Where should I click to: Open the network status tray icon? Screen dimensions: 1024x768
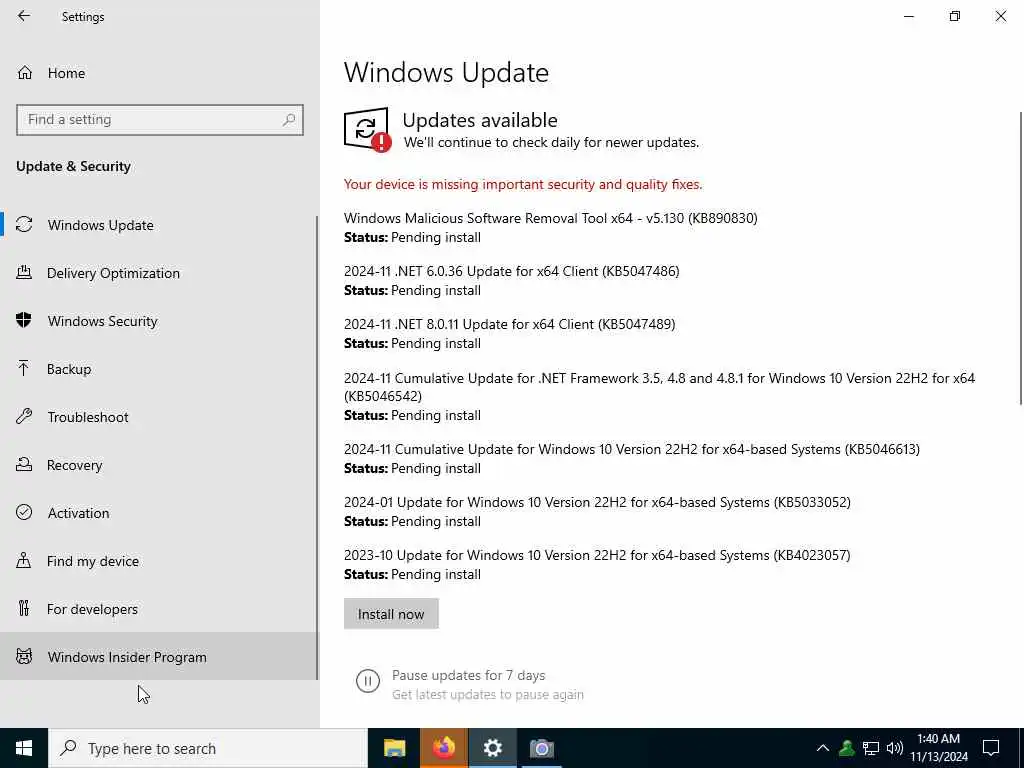pyautogui.click(x=871, y=748)
